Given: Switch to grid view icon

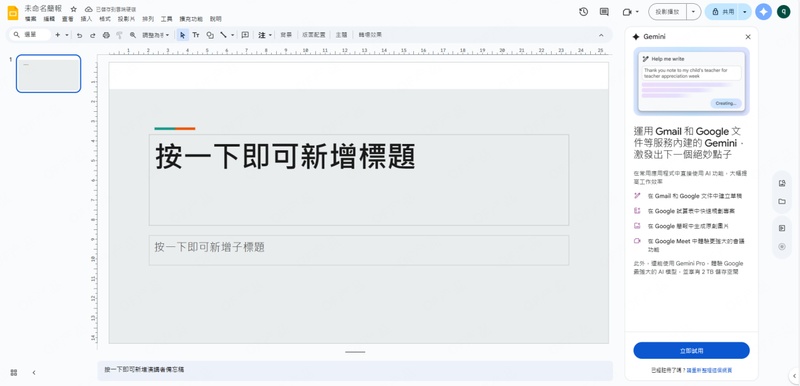Looking at the screenshot, I should [x=14, y=373].
